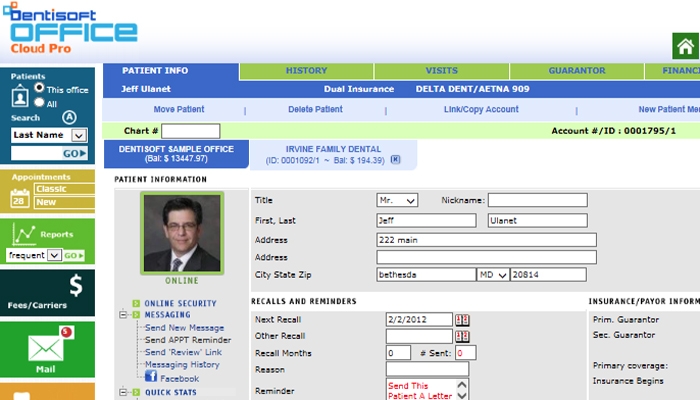700x400 pixels.
Task: Click Send 'Review' Link
Action: tap(183, 352)
